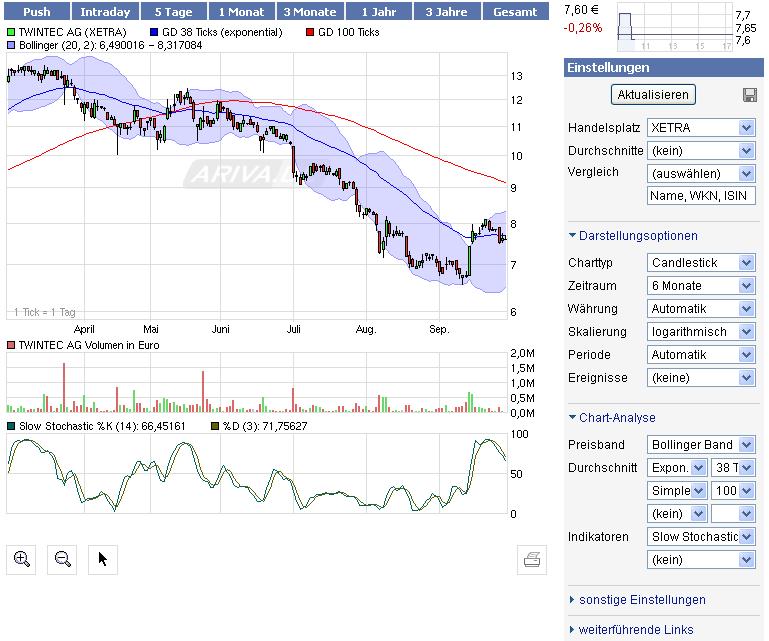Select the 3 Monate time range tab
The image size is (769, 641).
311,12
